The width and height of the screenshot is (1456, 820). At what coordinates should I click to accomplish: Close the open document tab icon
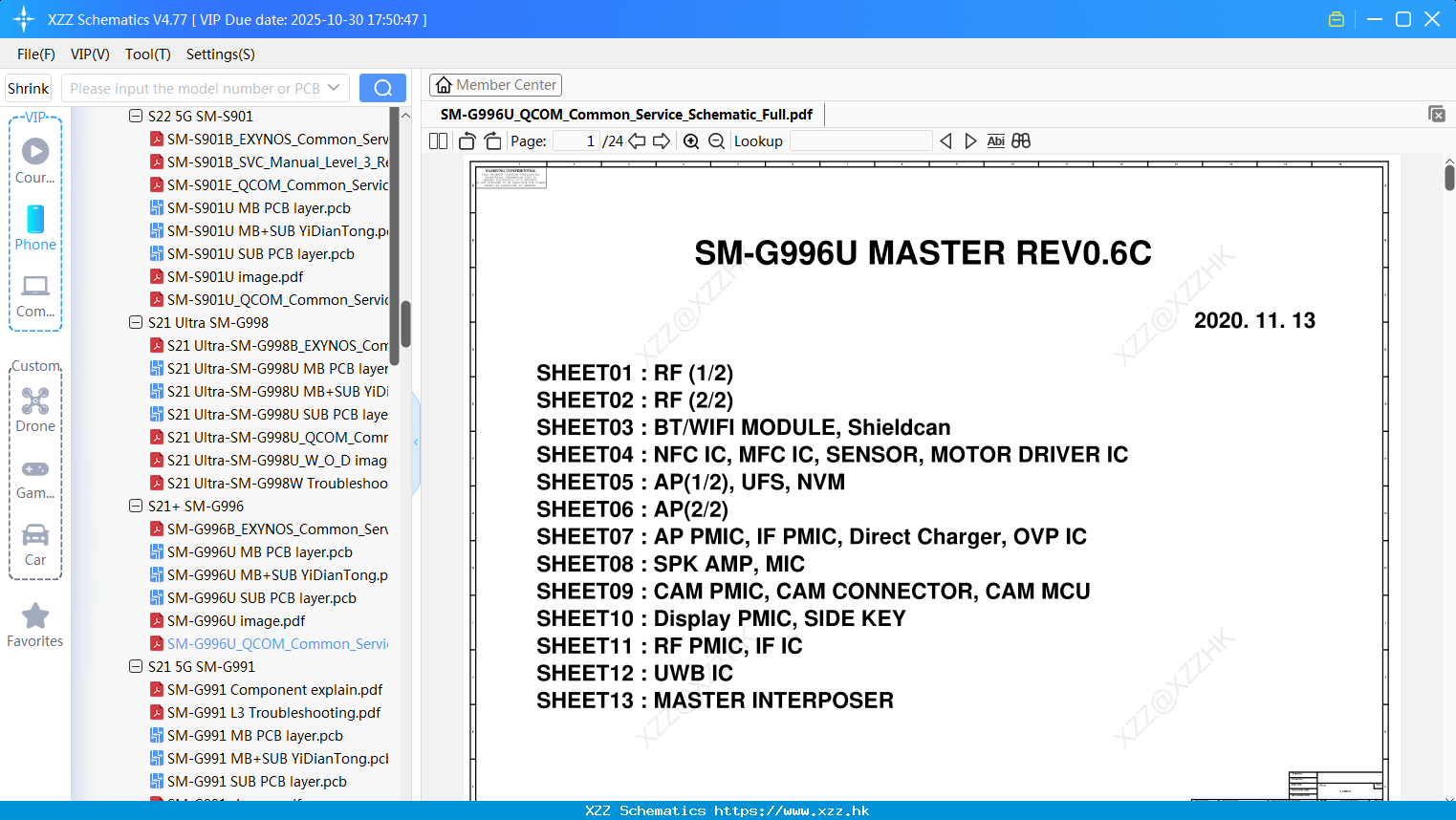[x=1437, y=114]
